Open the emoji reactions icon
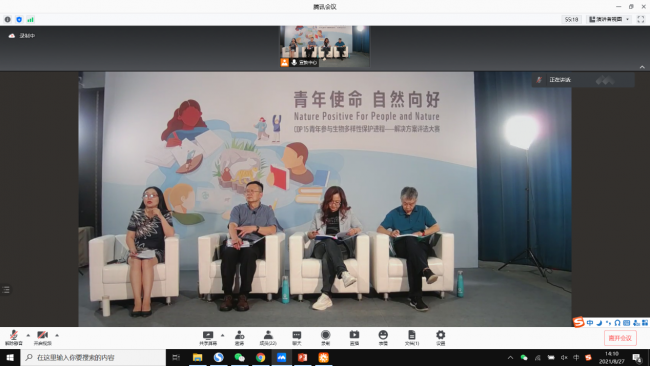650x366 pixels. click(x=383, y=337)
